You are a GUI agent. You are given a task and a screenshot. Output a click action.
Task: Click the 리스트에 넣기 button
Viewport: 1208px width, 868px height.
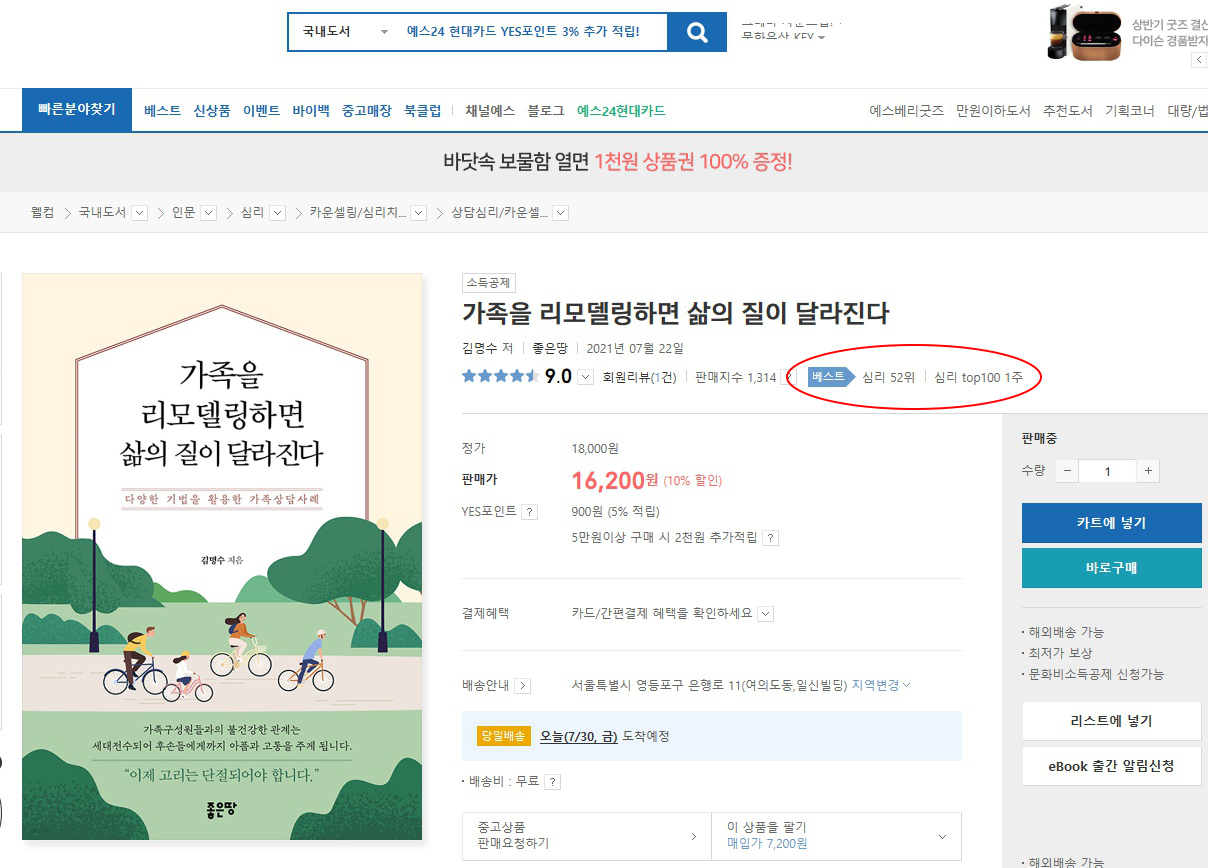click(1112, 721)
